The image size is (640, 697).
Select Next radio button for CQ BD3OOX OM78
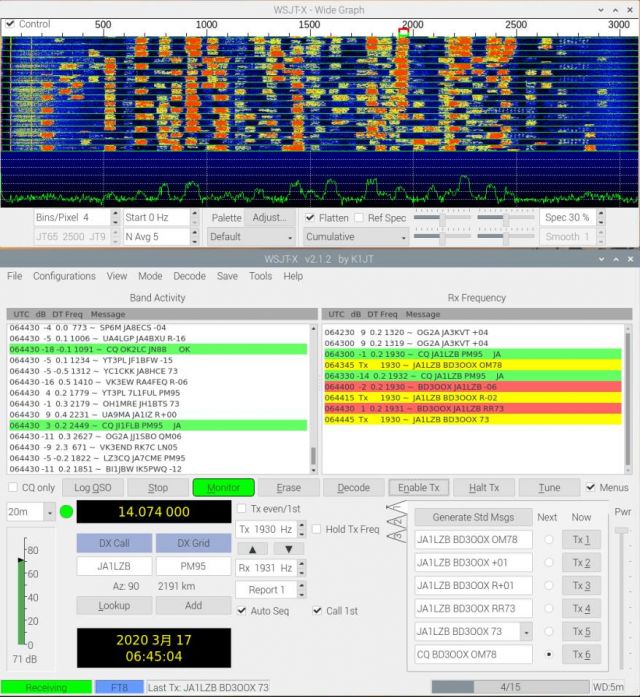549,654
